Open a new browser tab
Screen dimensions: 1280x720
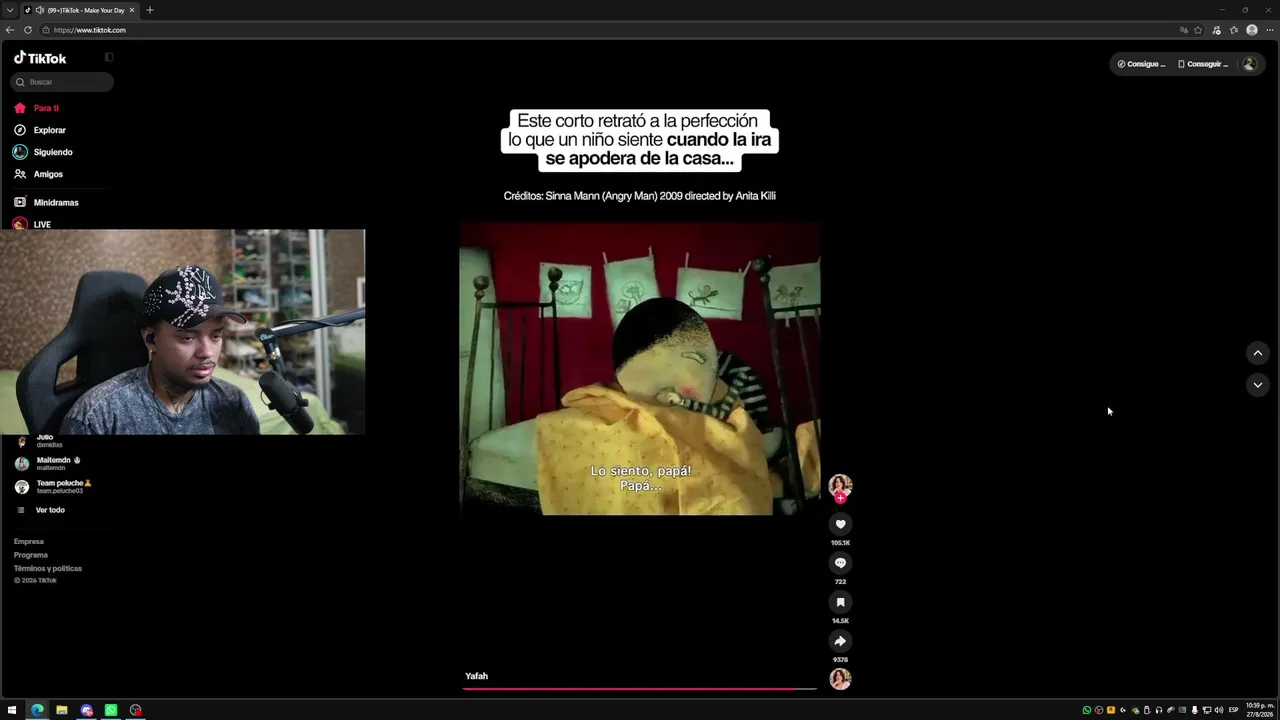tap(150, 10)
